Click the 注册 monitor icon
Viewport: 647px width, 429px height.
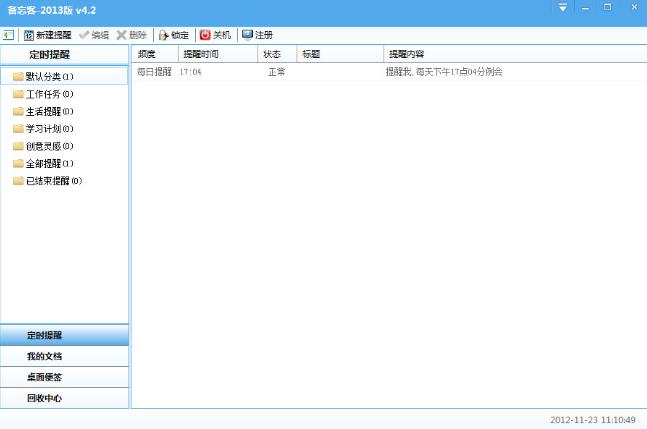(247, 35)
